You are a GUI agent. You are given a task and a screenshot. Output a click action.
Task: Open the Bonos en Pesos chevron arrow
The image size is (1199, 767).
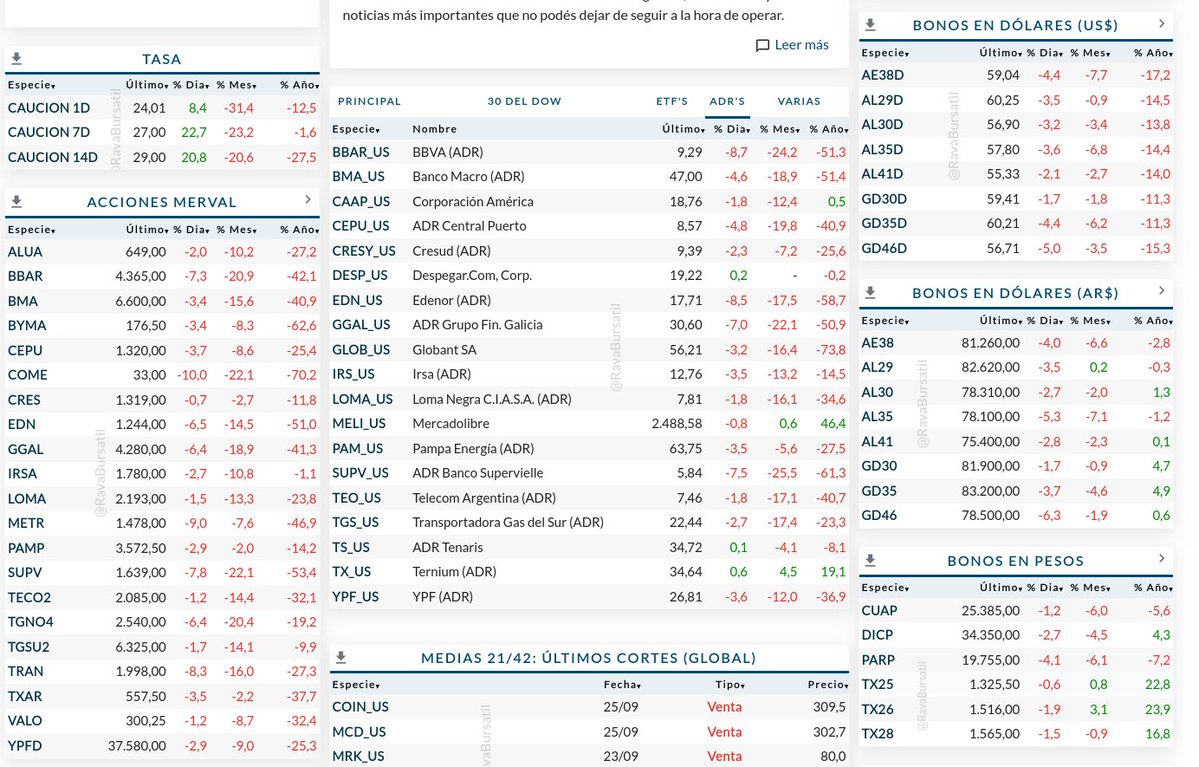click(1162, 558)
